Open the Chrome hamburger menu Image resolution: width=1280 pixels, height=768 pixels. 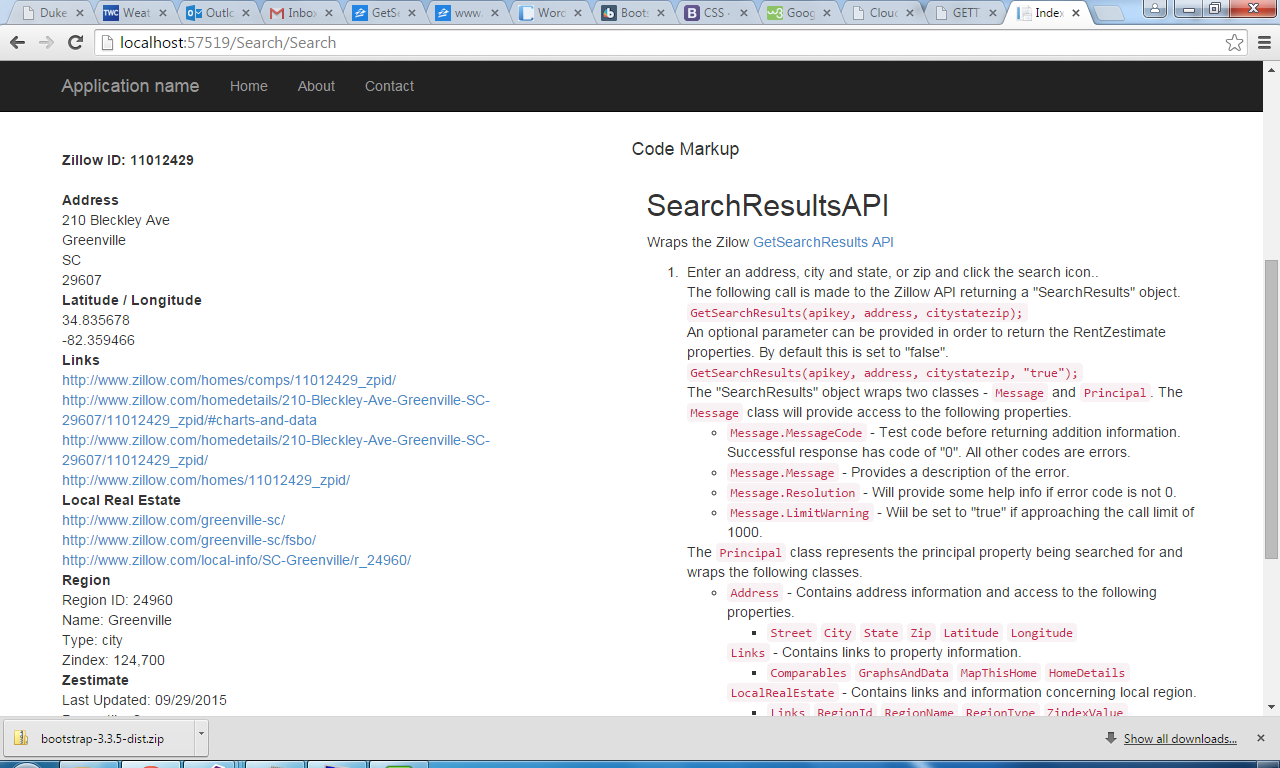pyautogui.click(x=1264, y=43)
